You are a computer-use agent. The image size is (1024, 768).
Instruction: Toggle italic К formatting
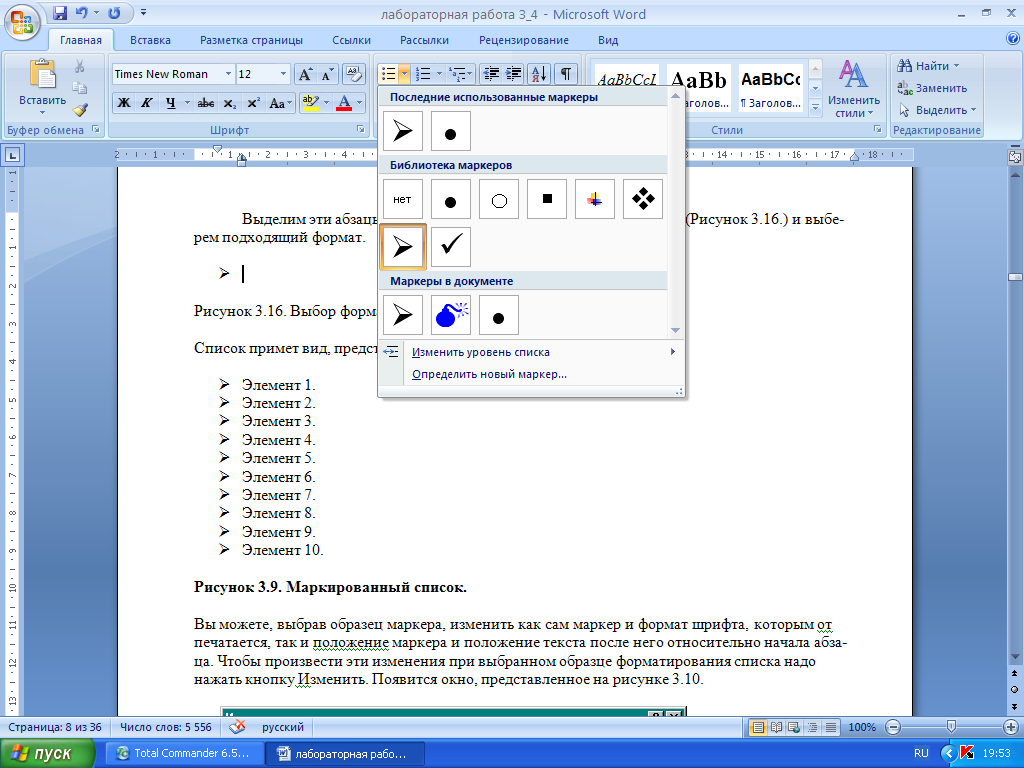tap(147, 103)
